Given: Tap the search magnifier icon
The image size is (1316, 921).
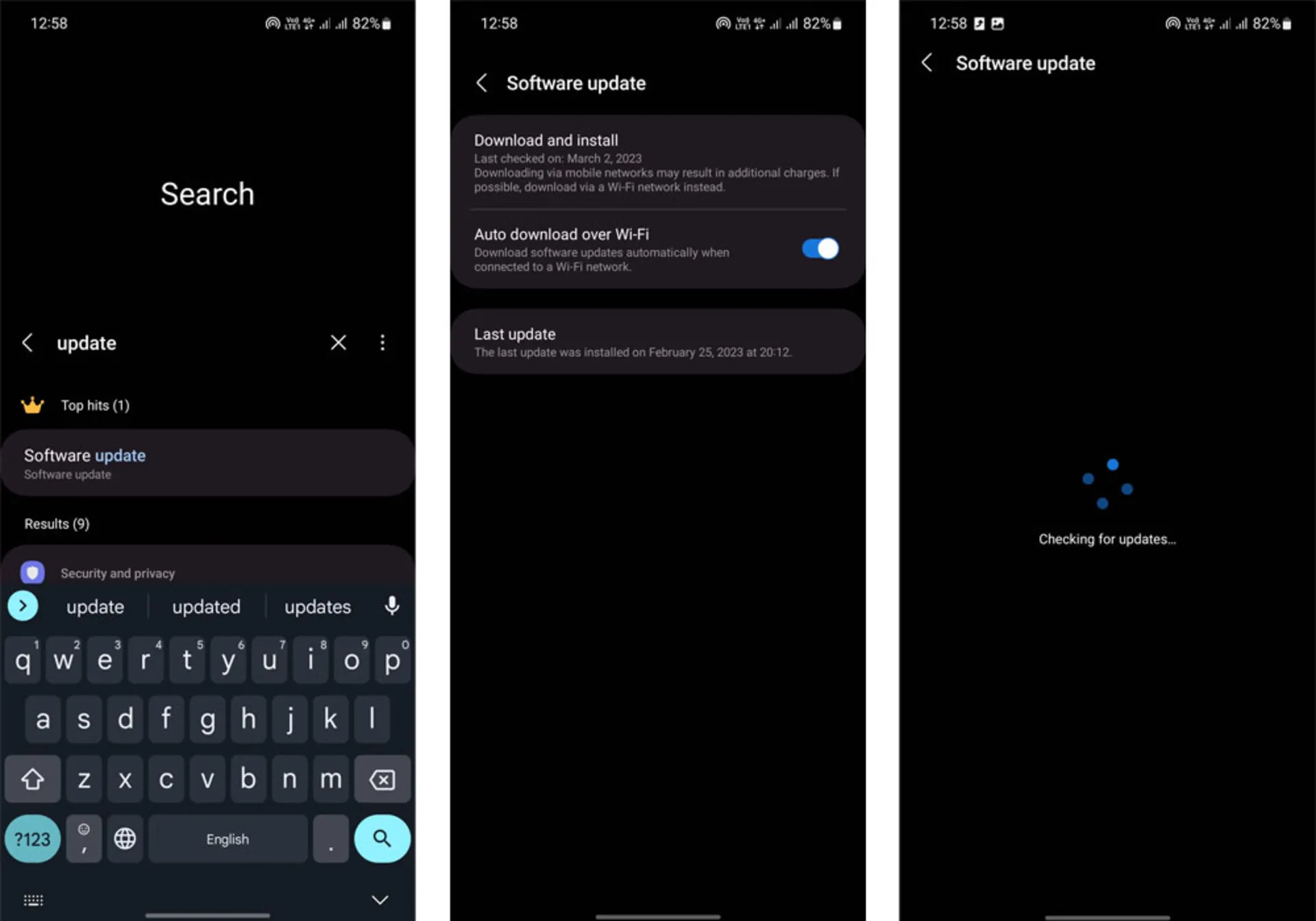Looking at the screenshot, I should (382, 838).
